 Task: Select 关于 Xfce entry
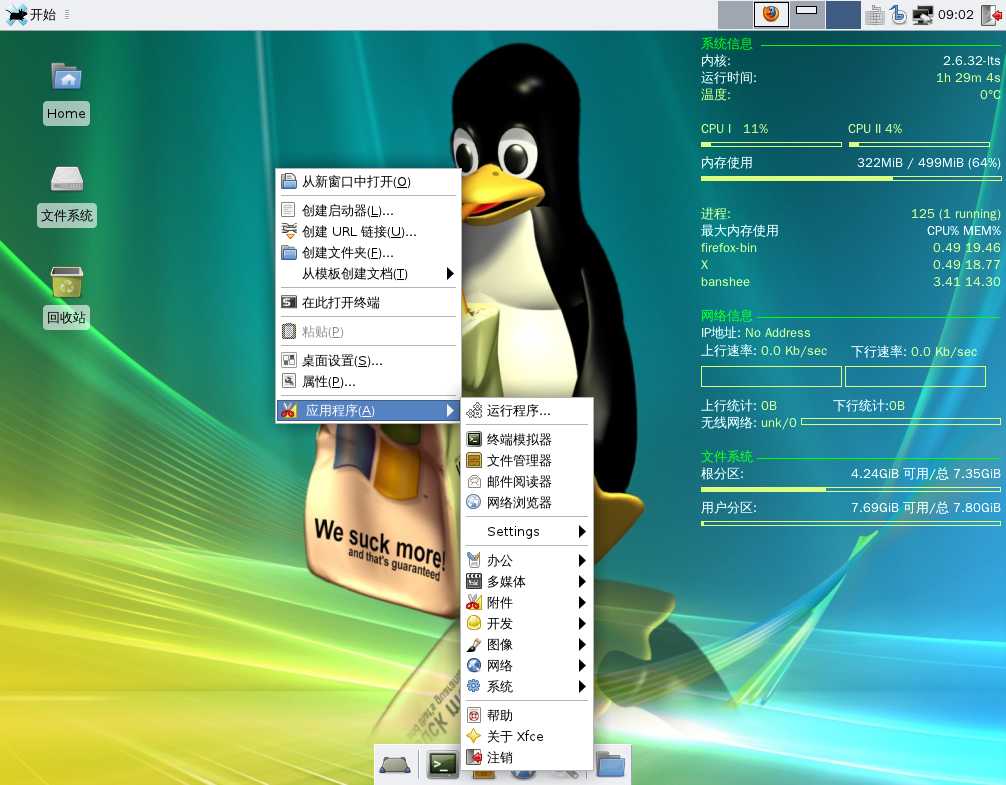click(527, 736)
